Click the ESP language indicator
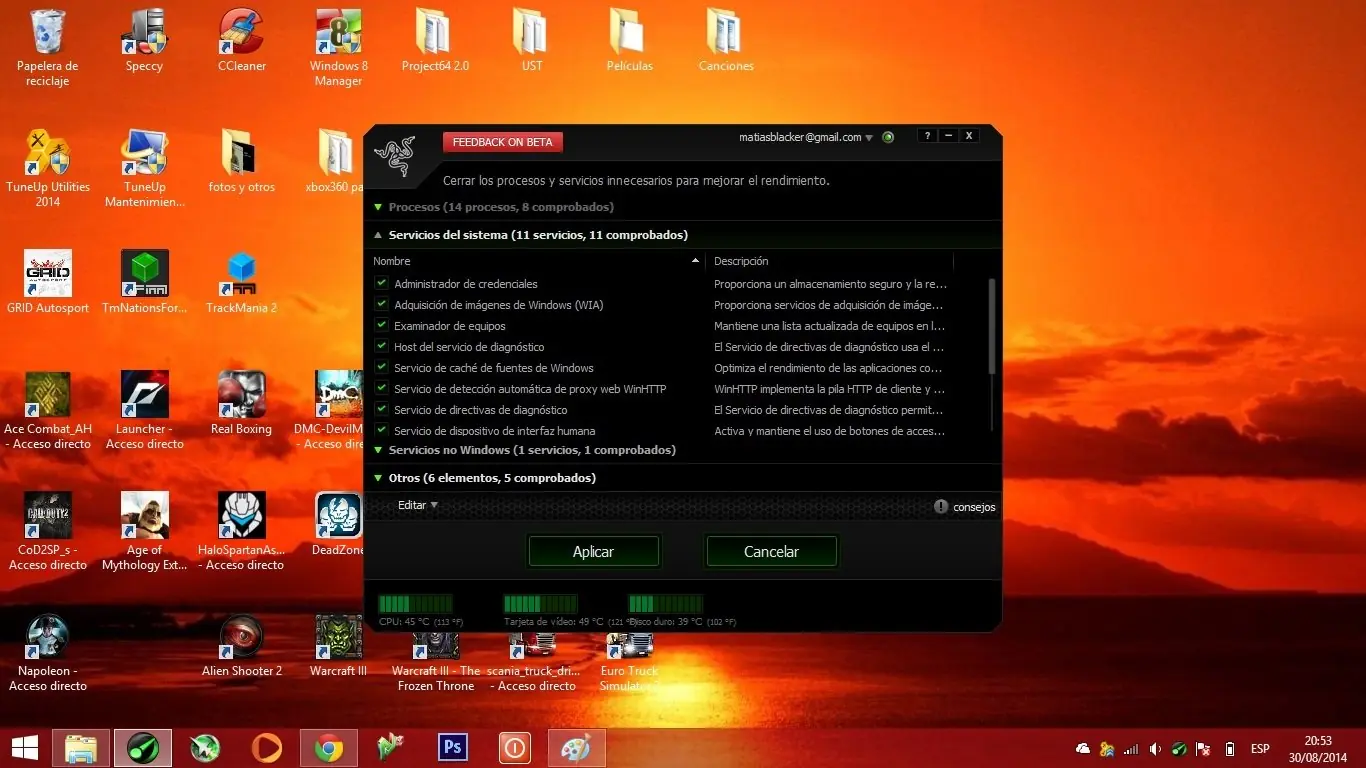1366x768 pixels. point(1260,749)
